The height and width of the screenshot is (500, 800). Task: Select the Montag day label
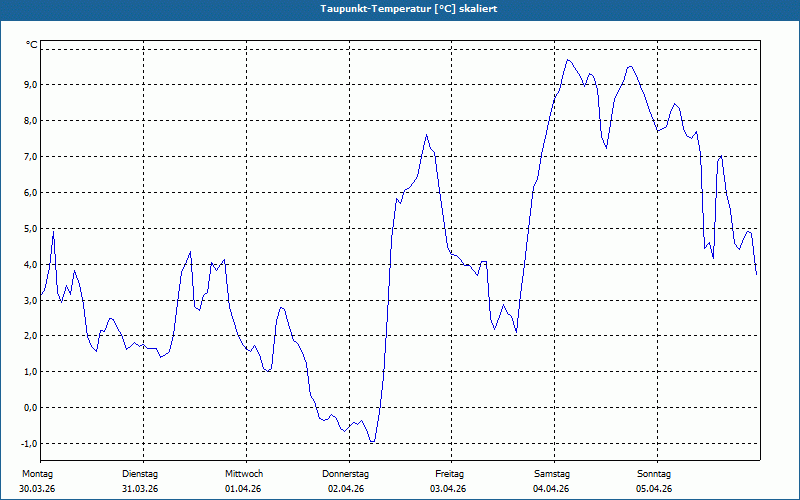click(37, 474)
